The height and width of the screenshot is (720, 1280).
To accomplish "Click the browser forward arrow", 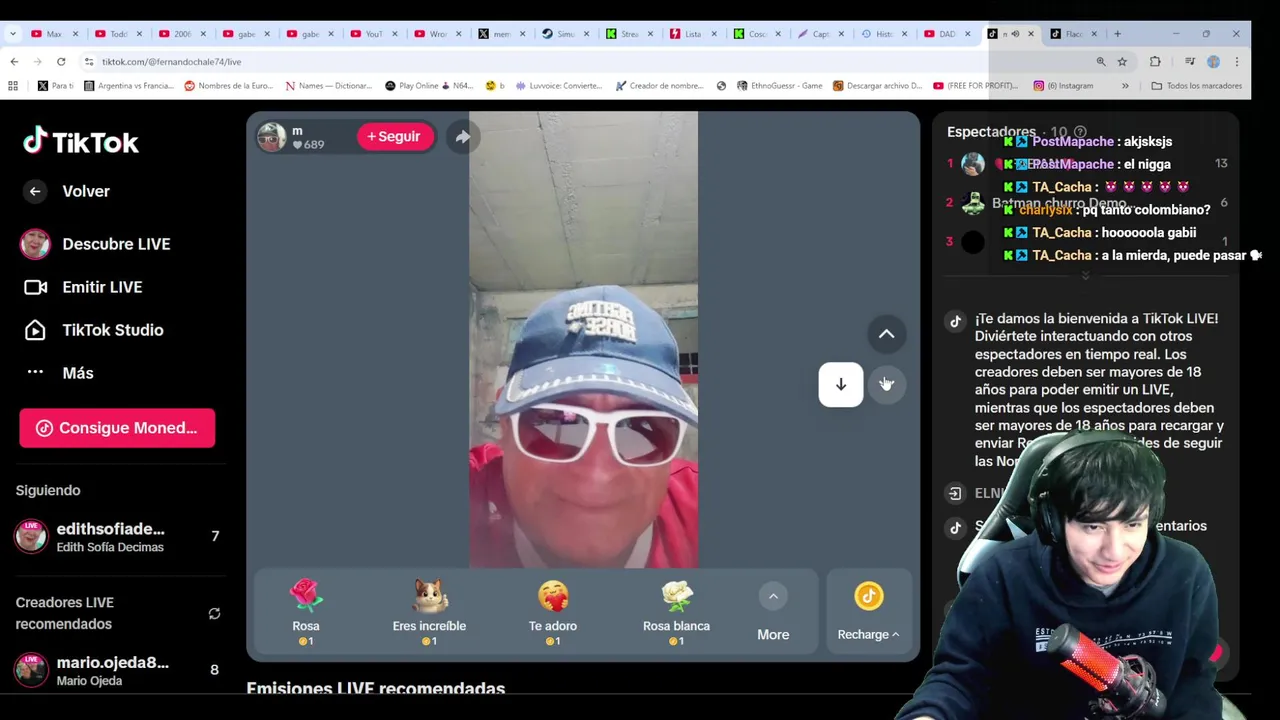I will pos(37,61).
